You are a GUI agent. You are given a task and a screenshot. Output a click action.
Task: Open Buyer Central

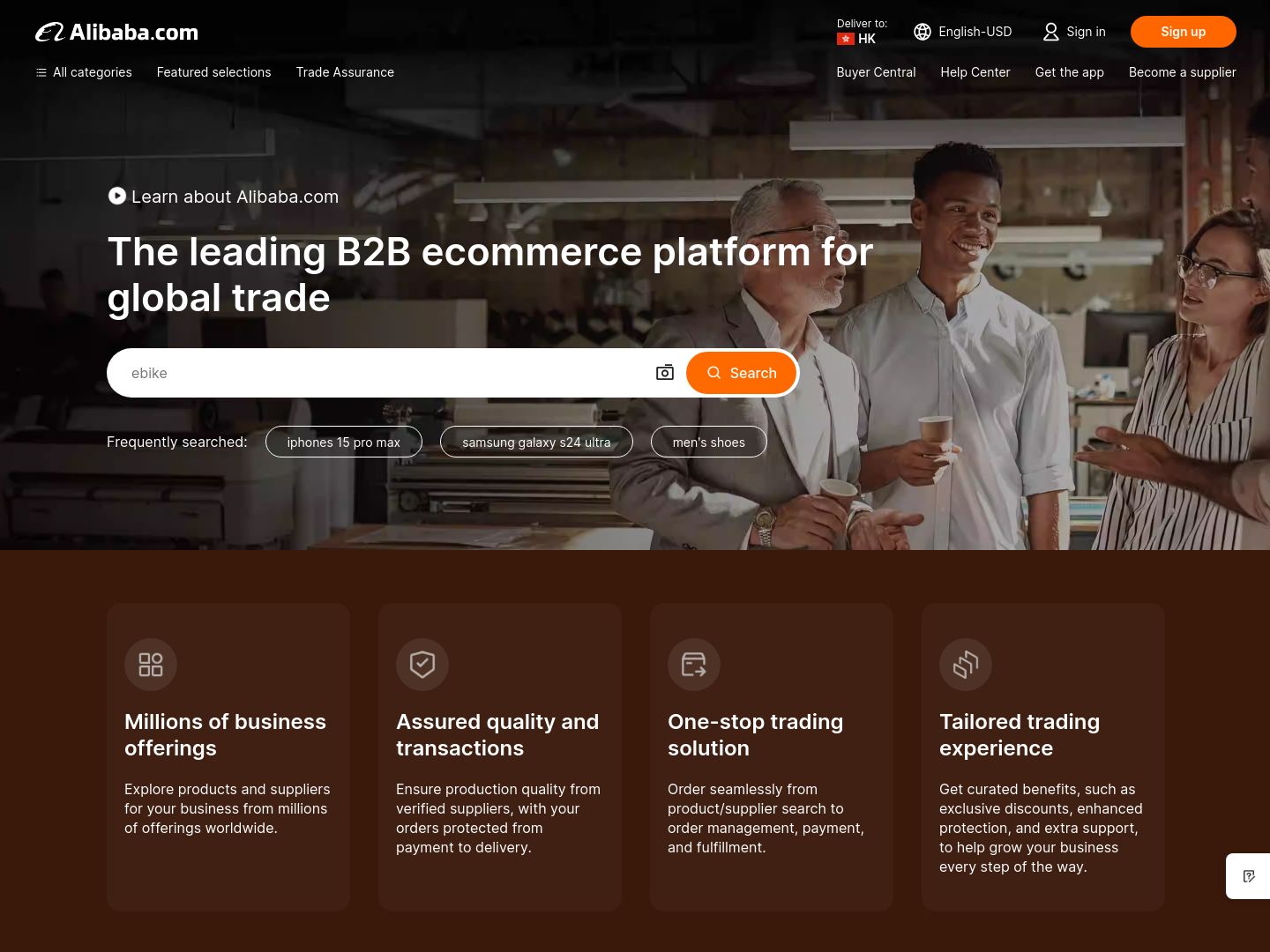[x=876, y=72]
